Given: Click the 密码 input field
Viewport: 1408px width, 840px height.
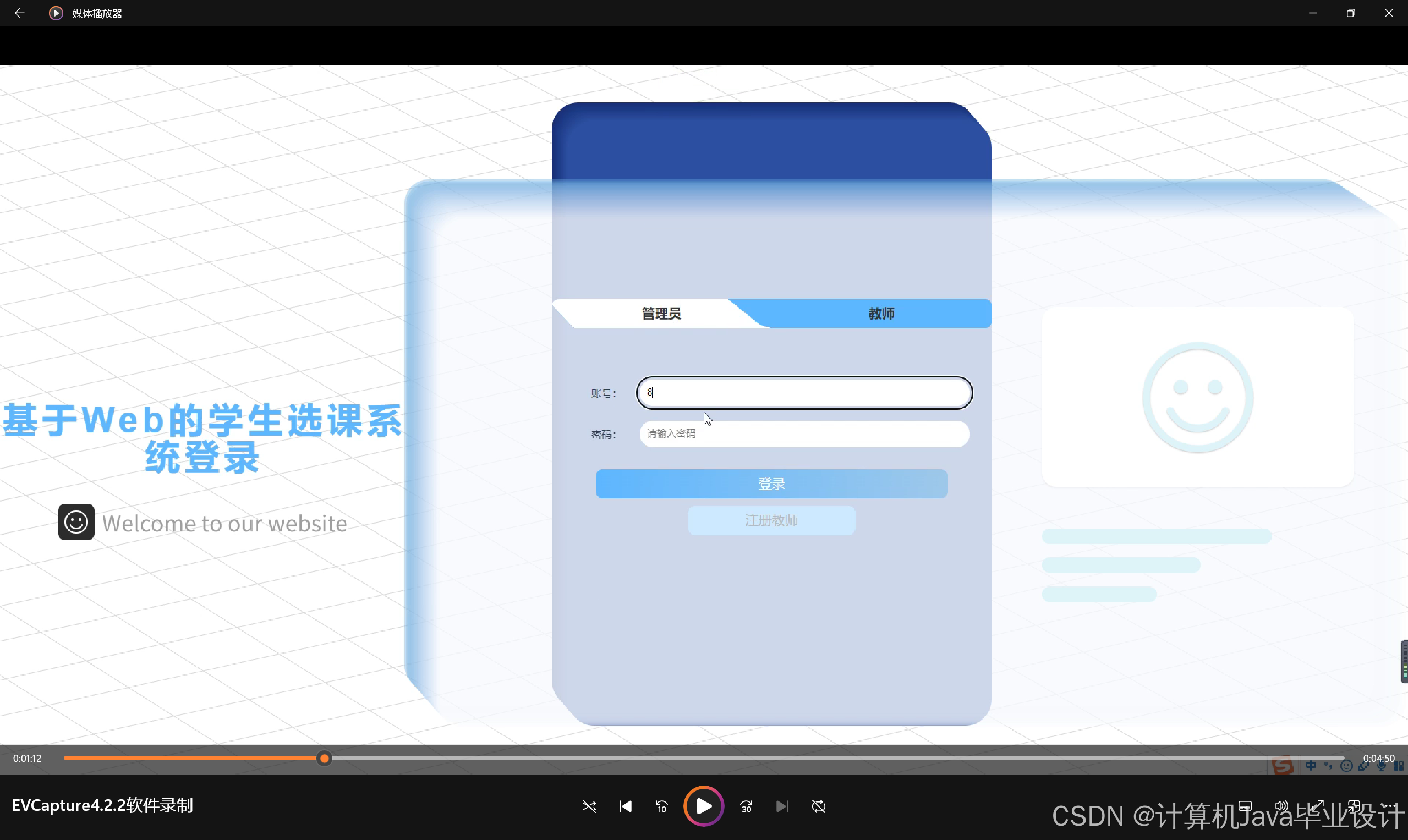Looking at the screenshot, I should [804, 433].
